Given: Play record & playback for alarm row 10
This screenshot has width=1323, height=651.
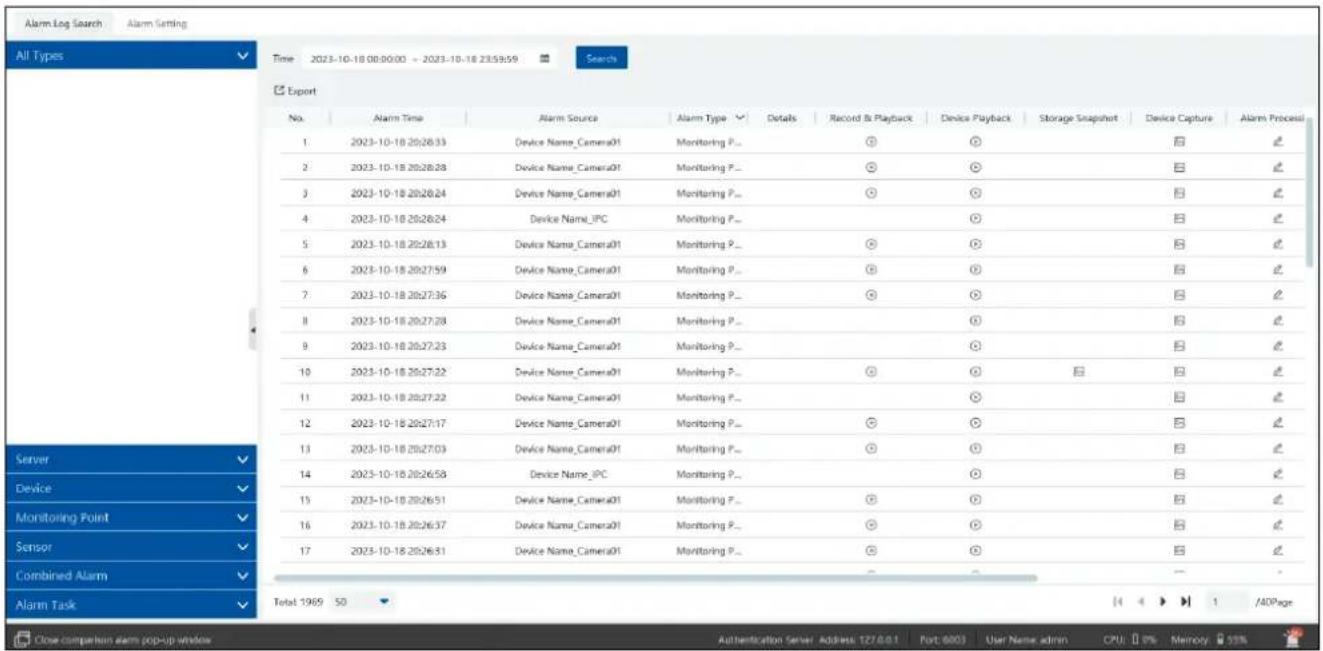Looking at the screenshot, I should (871, 371).
